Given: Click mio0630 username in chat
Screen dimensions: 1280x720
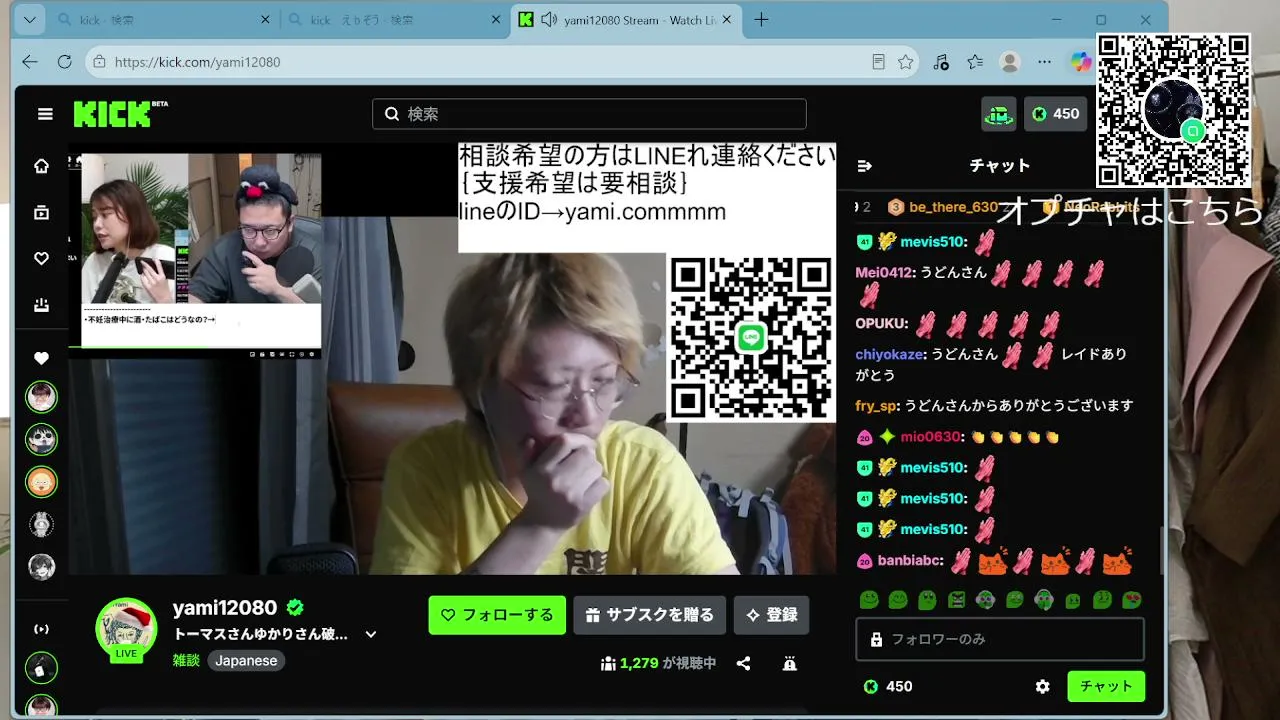Looking at the screenshot, I should [929, 437].
